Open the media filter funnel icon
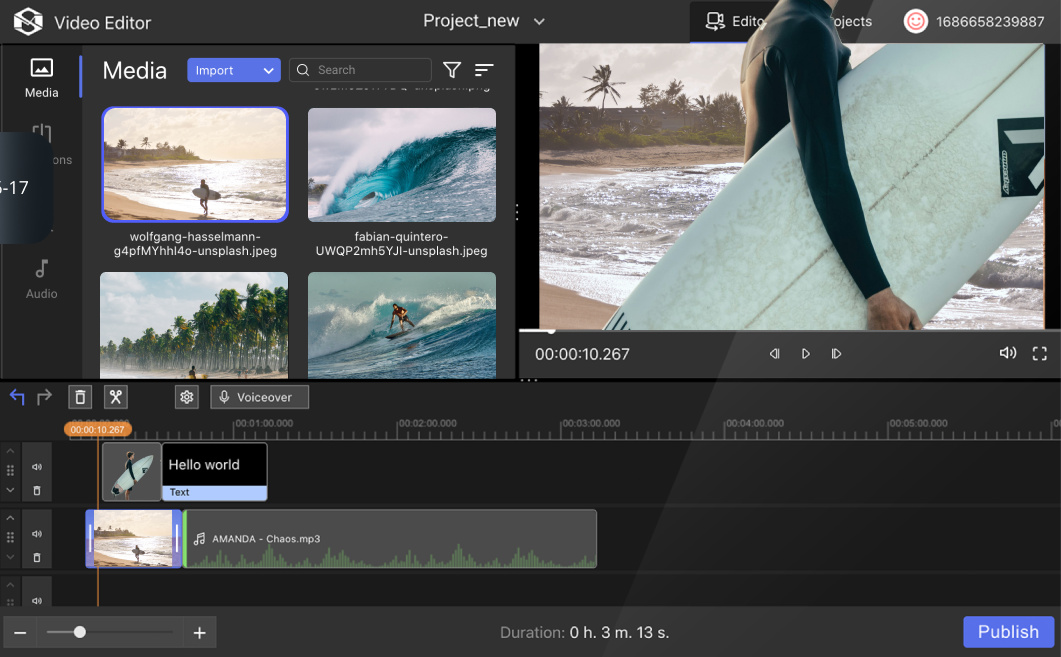Viewport: 1061px width, 657px height. [452, 70]
